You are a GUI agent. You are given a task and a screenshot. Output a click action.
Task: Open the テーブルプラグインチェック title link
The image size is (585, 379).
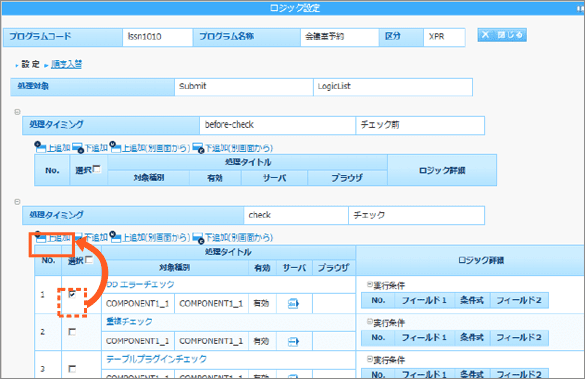click(156, 359)
